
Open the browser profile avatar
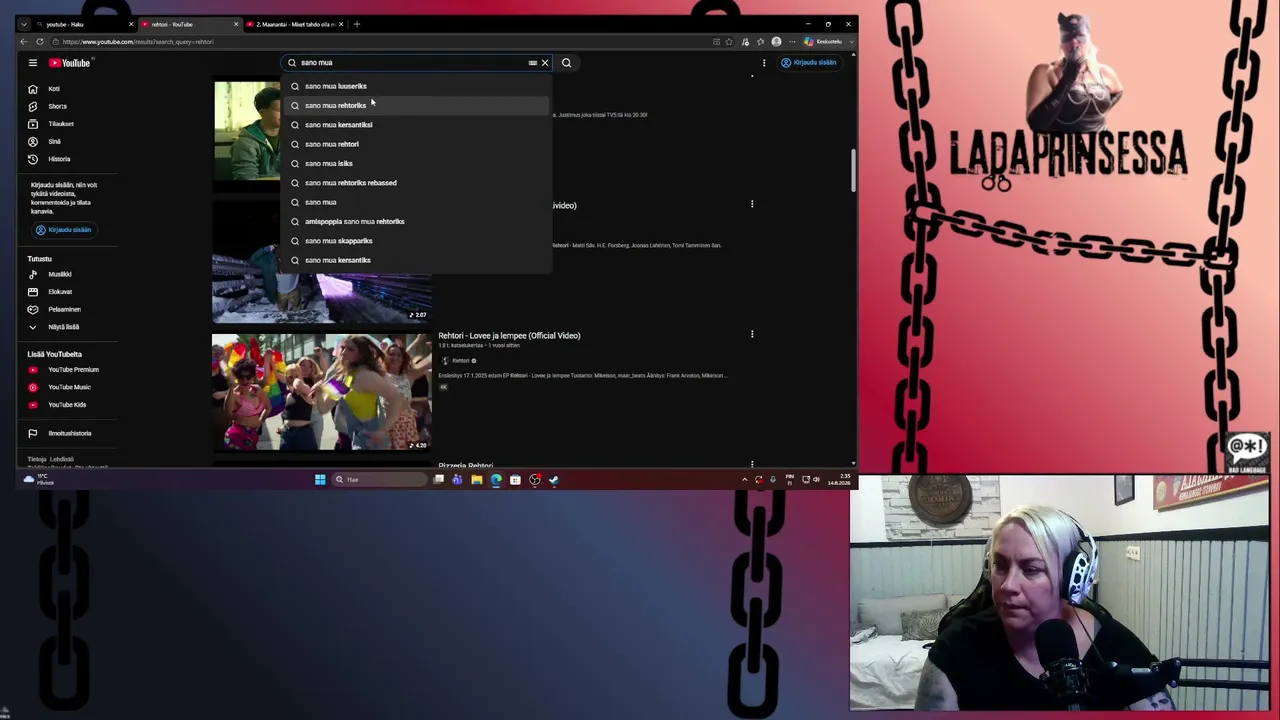(776, 42)
